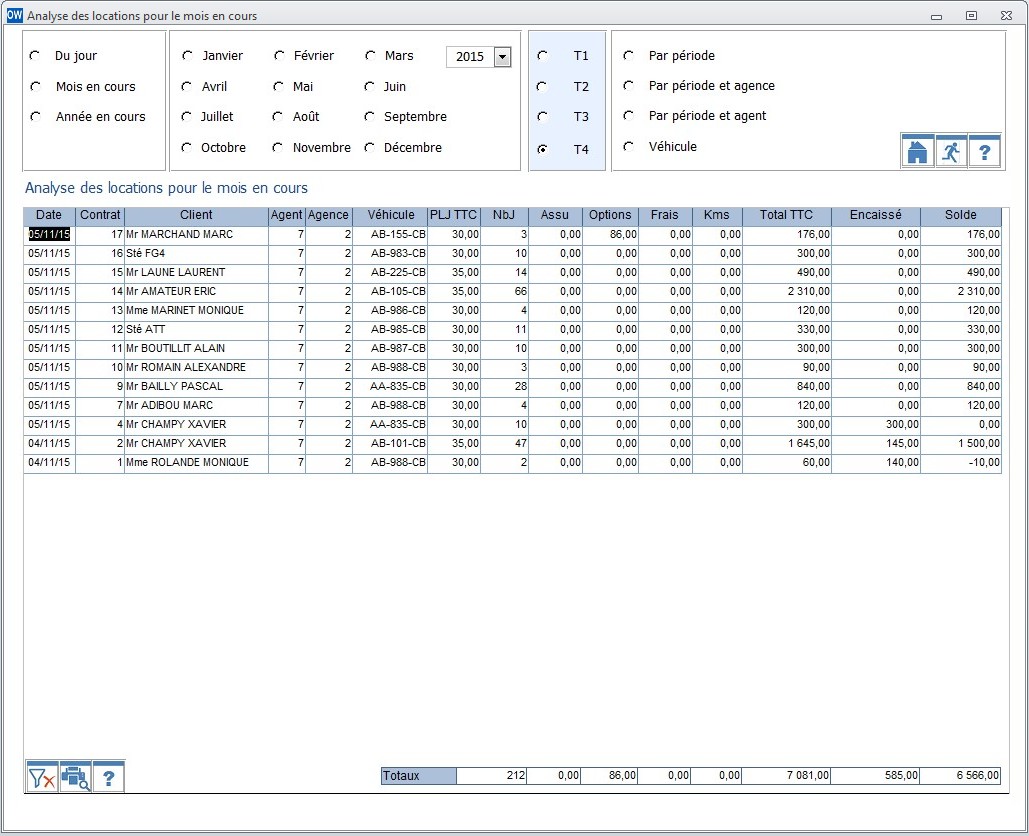Choose the Février month radio

click(x=279, y=56)
